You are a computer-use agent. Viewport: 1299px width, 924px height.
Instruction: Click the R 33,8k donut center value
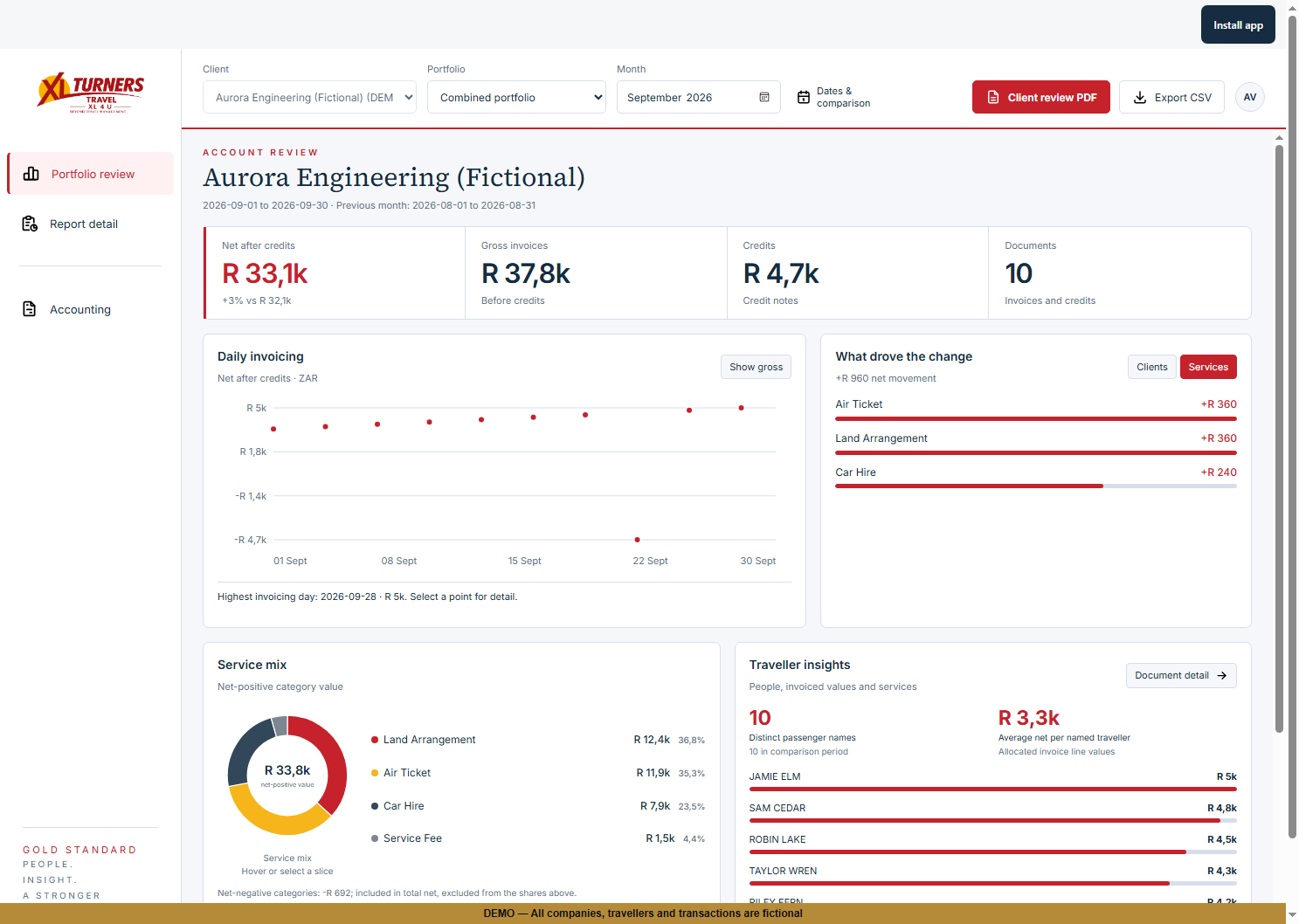click(287, 770)
